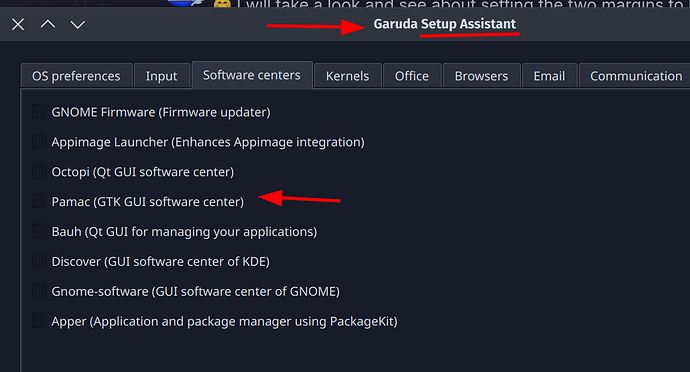The width and height of the screenshot is (690, 372).
Task: Open the Input tab
Action: point(161,76)
